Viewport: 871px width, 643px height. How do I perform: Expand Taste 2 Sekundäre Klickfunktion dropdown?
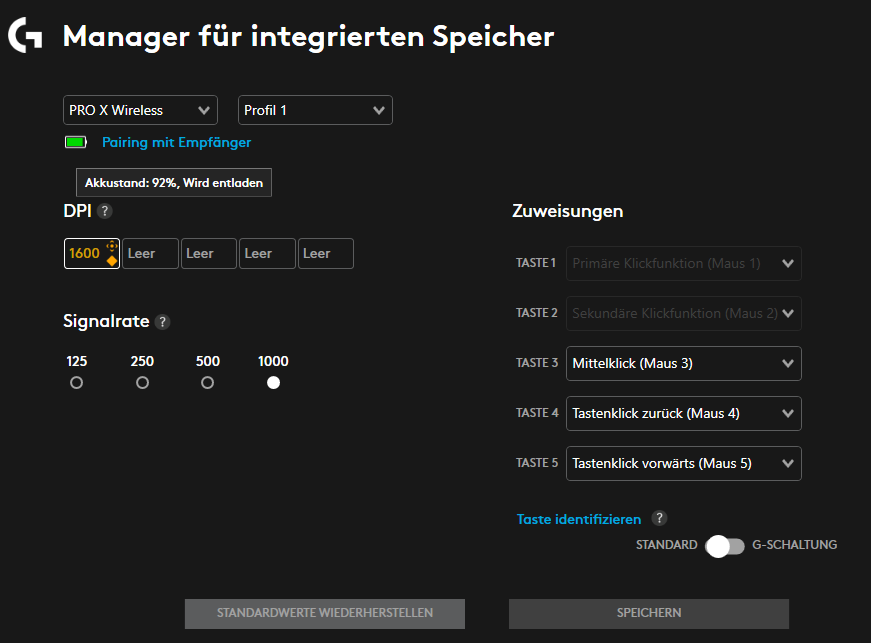[x=684, y=313]
